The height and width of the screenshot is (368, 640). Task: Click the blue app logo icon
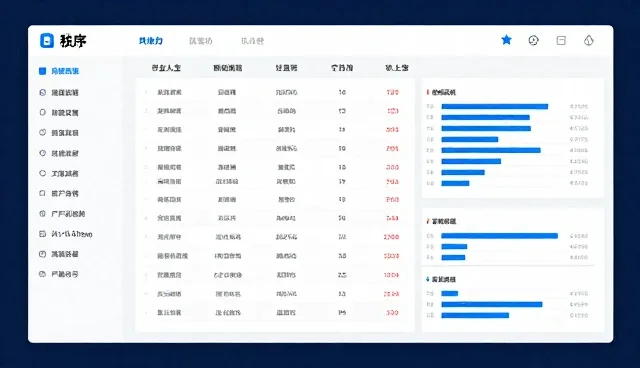[47, 41]
